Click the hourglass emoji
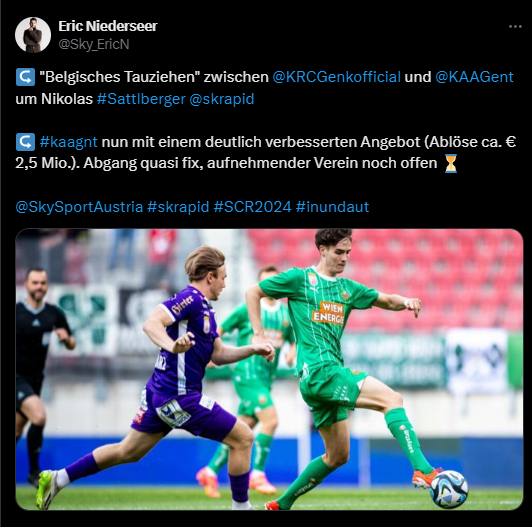Image resolution: width=532 pixels, height=527 pixels. tap(451, 163)
